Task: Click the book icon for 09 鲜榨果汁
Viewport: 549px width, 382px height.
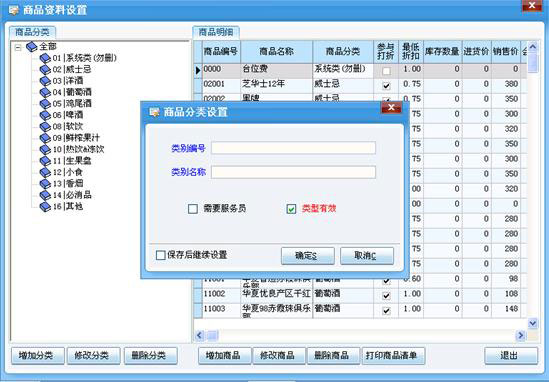Action: [x=45, y=138]
